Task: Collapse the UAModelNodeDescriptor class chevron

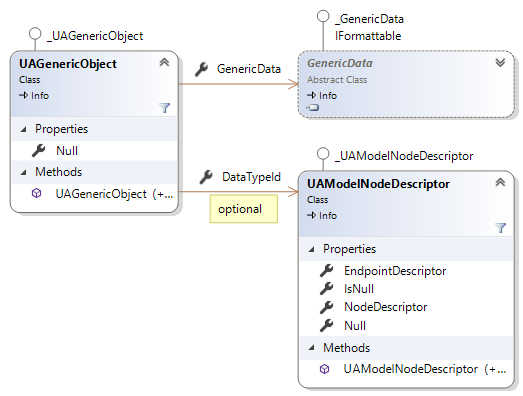Action: [x=500, y=182]
